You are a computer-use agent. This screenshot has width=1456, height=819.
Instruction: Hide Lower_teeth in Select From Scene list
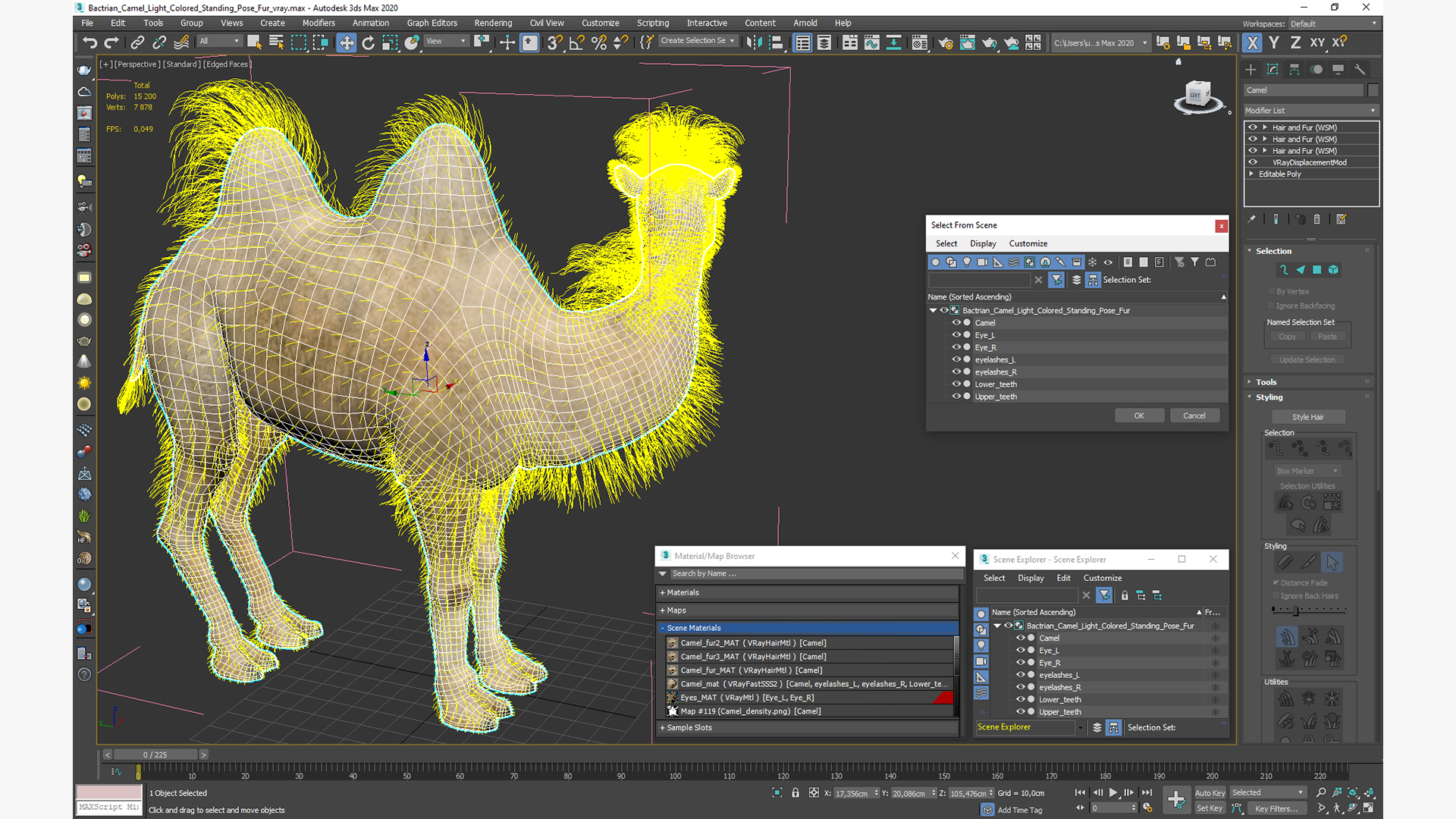(x=956, y=384)
